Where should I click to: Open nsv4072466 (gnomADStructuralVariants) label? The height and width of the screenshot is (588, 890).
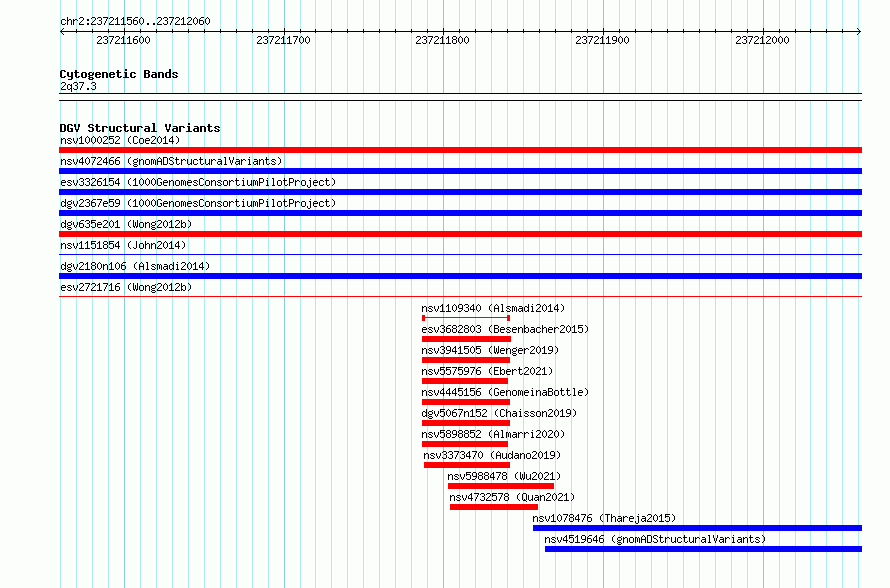click(x=171, y=161)
